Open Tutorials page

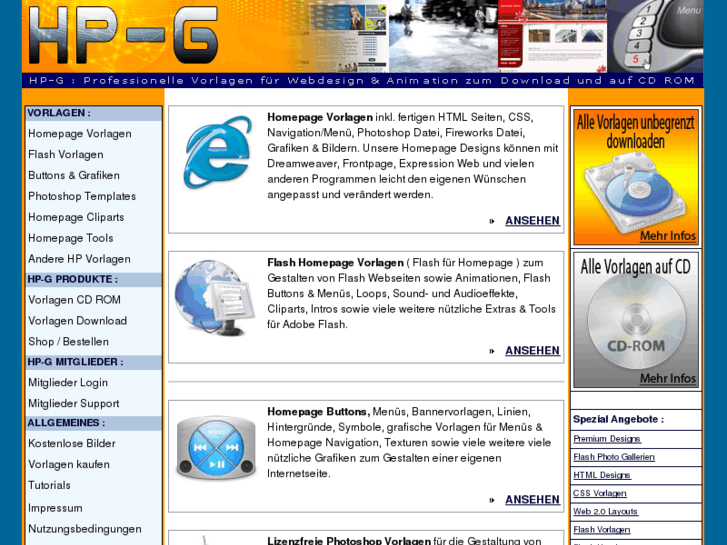pos(49,485)
